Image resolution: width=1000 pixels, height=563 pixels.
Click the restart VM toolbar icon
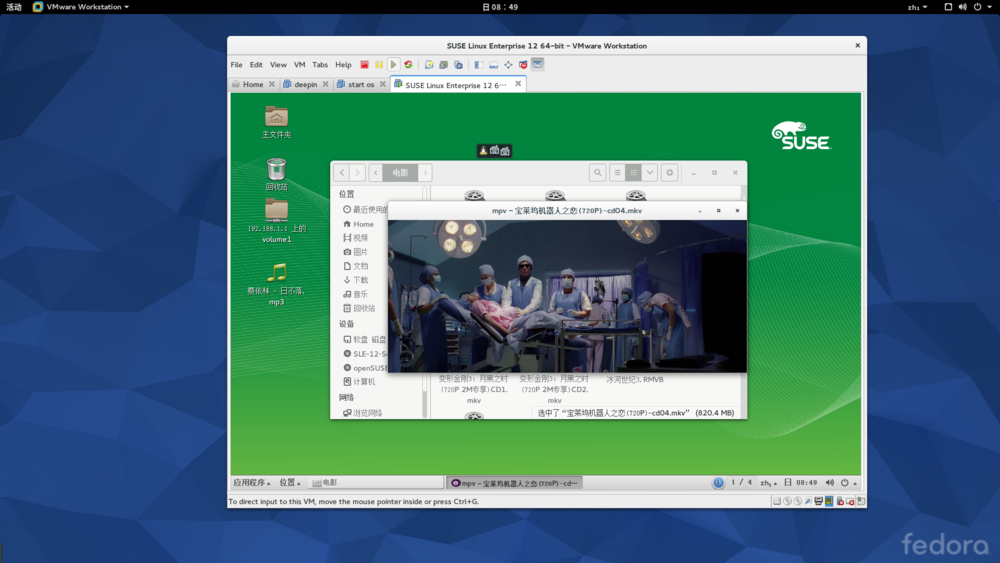(x=408, y=65)
